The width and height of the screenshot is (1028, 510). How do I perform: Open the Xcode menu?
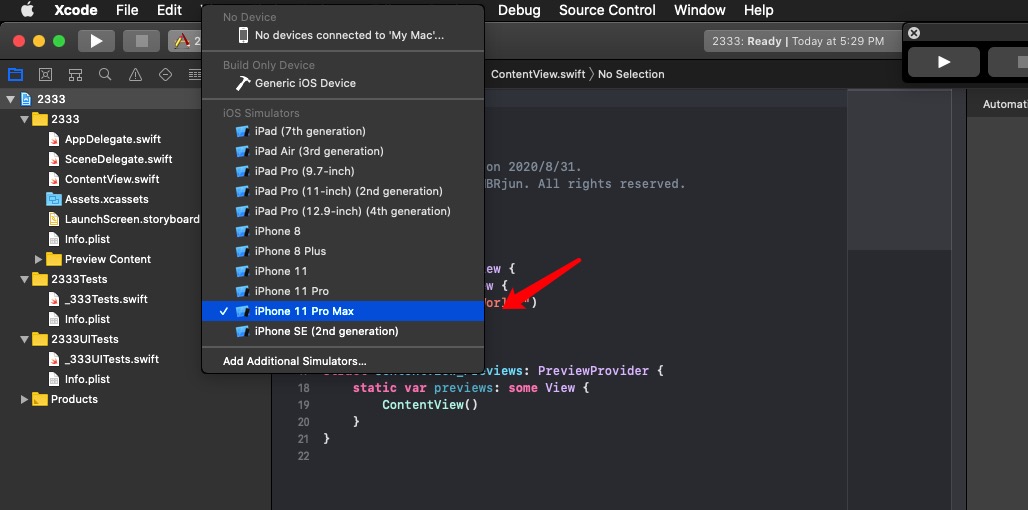point(75,10)
